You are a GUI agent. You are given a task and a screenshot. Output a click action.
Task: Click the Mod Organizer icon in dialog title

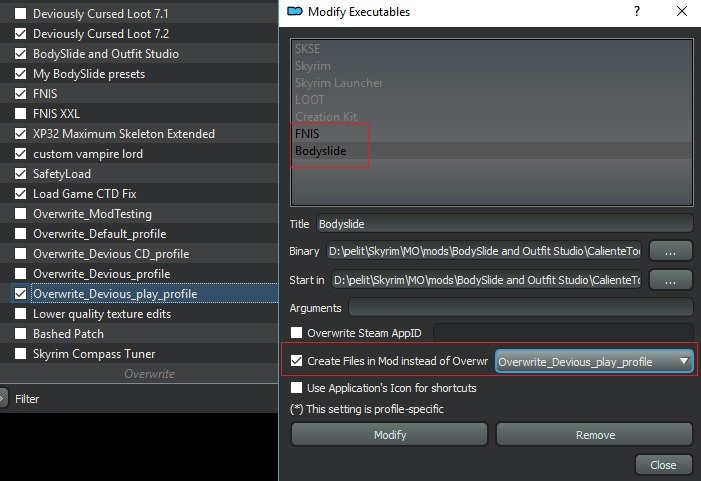295,11
